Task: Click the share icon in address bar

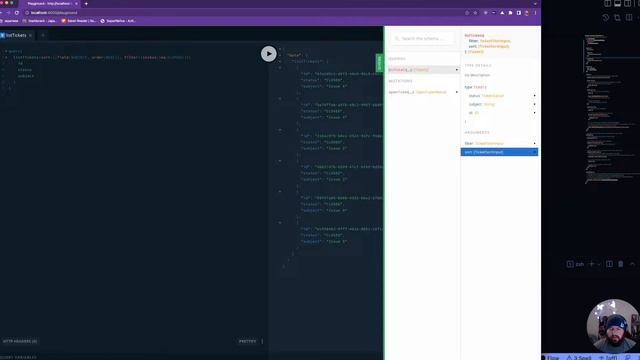Action: click(x=467, y=13)
